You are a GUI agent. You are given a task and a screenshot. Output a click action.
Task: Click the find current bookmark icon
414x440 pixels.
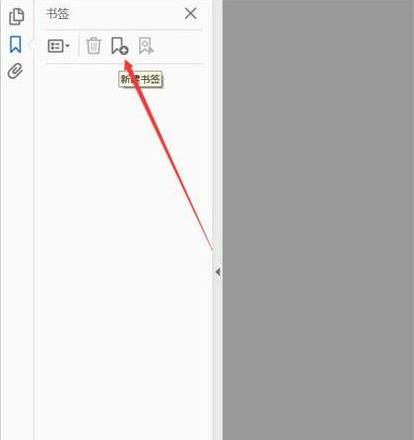[x=146, y=46]
